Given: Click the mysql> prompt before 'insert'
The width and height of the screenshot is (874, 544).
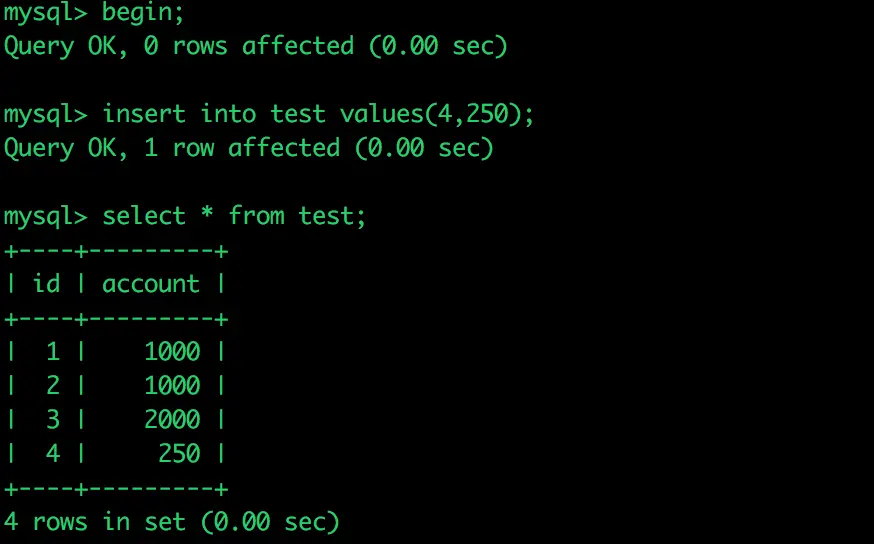Looking at the screenshot, I should pos(46,114).
